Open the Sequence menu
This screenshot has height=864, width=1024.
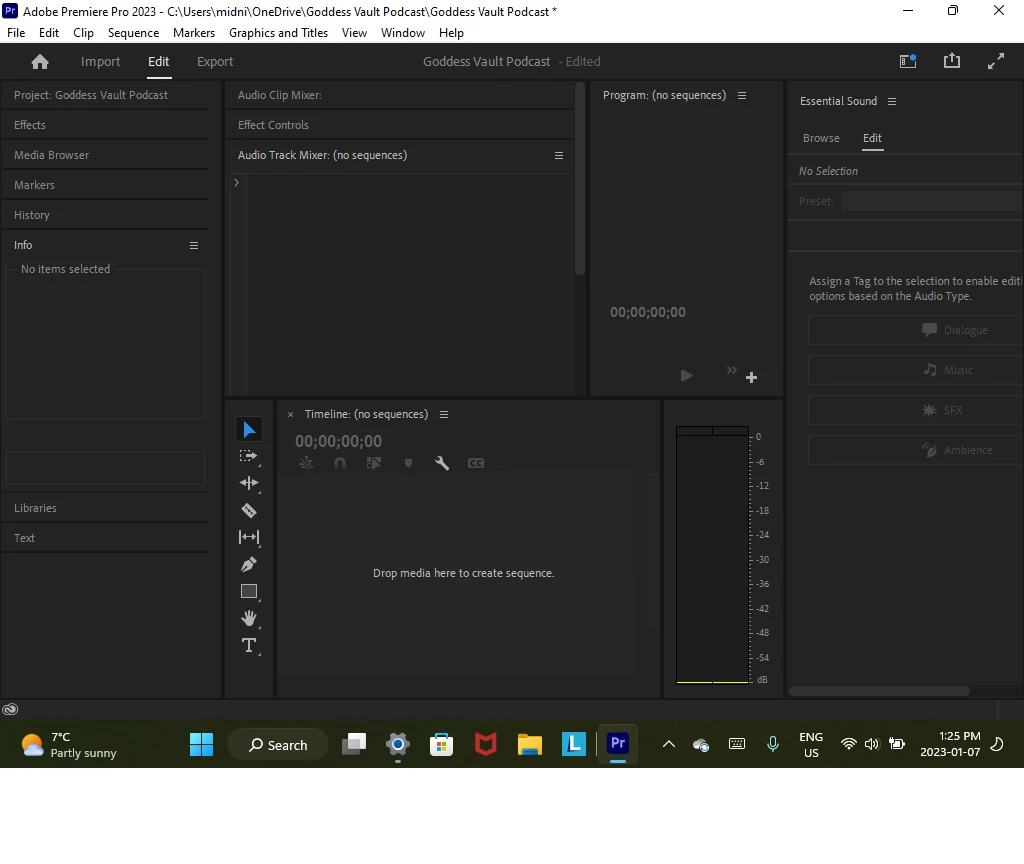point(133,33)
